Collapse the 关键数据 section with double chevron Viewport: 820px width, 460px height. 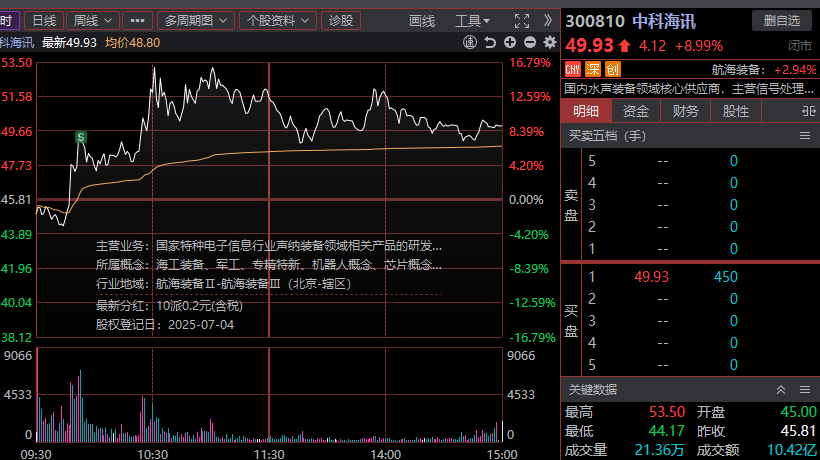[781, 389]
